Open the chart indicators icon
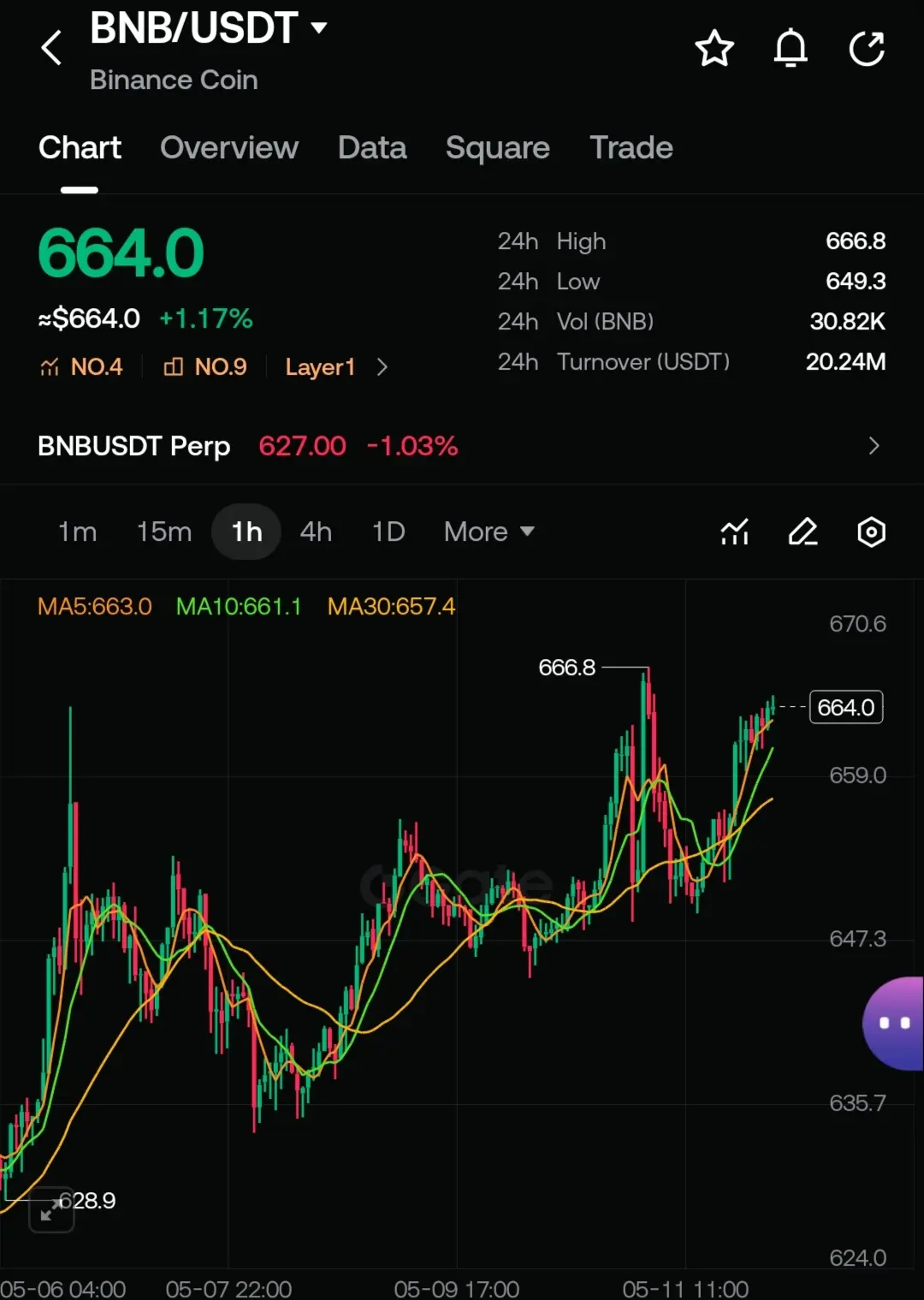Viewport: 924px width, 1300px height. tap(735, 531)
